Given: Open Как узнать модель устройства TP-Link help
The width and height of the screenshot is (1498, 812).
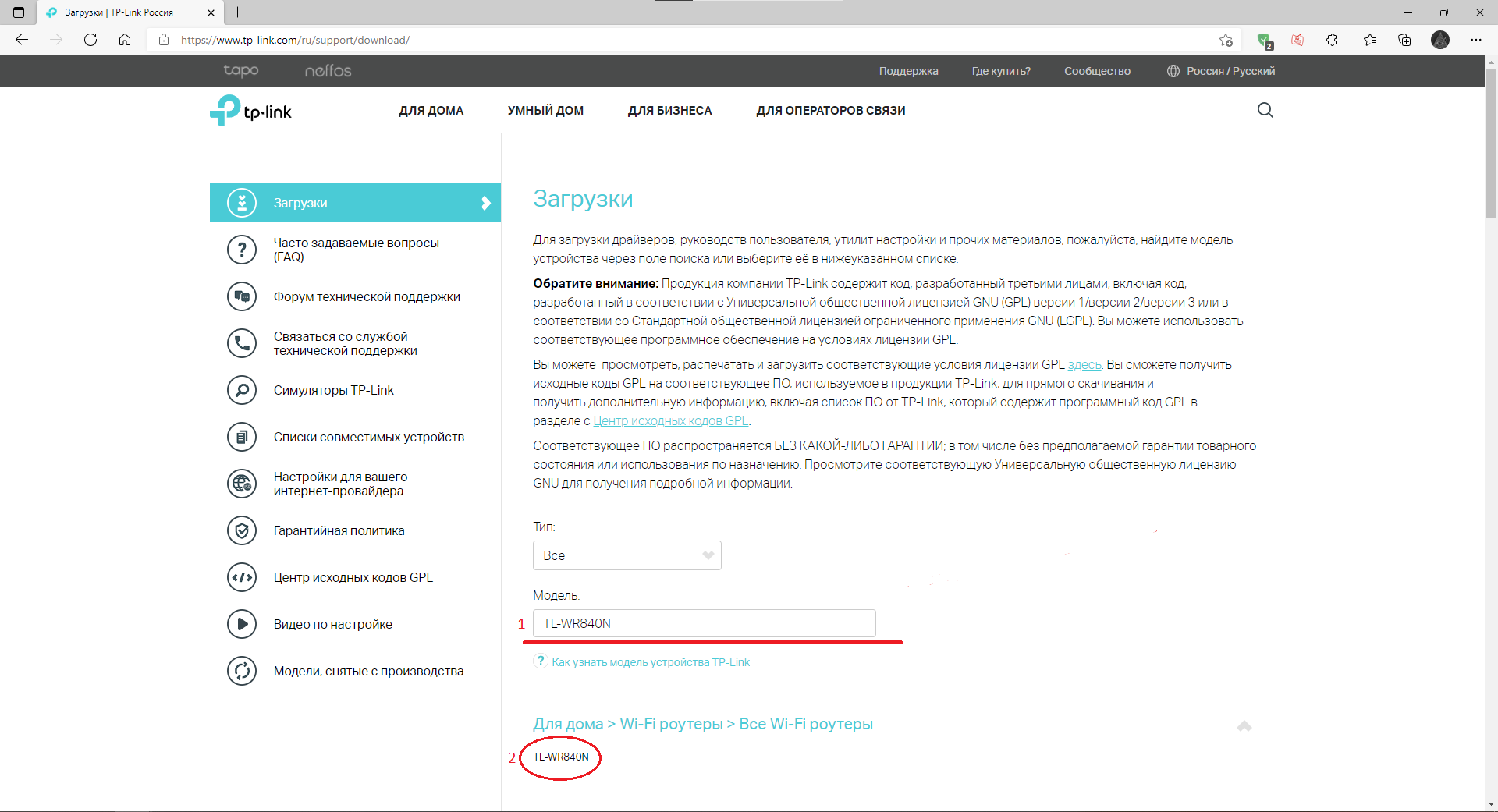Looking at the screenshot, I should 650,662.
